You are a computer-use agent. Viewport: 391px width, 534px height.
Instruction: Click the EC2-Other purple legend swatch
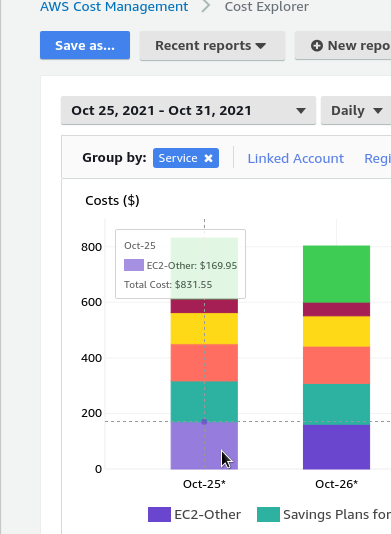(x=159, y=514)
